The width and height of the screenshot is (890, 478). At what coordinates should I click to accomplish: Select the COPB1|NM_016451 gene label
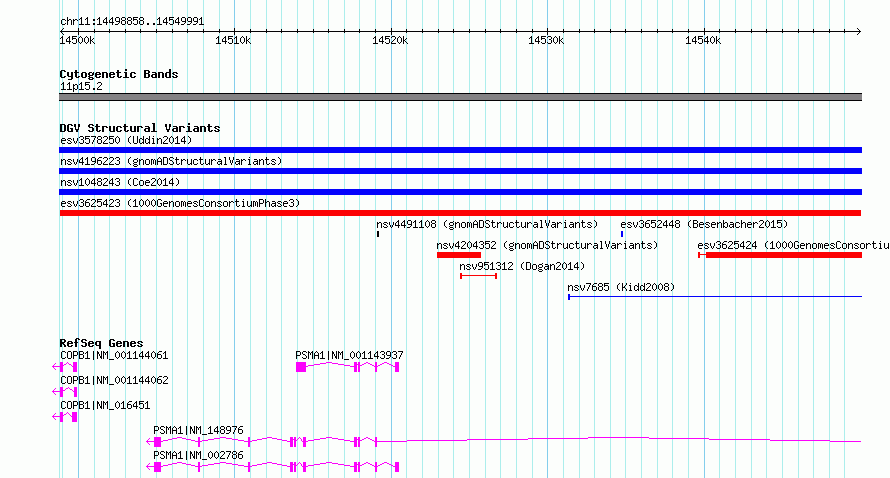click(105, 405)
